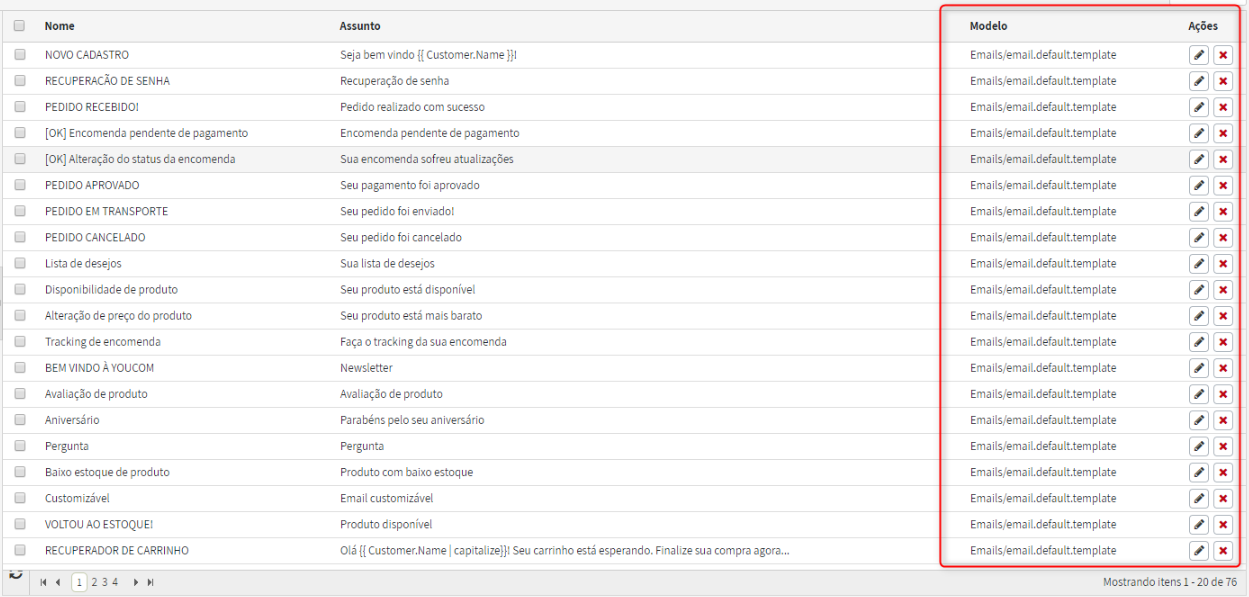This screenshot has width=1249, height=597.
Task: Edit the Tracking de encomenda template
Action: tap(1198, 342)
